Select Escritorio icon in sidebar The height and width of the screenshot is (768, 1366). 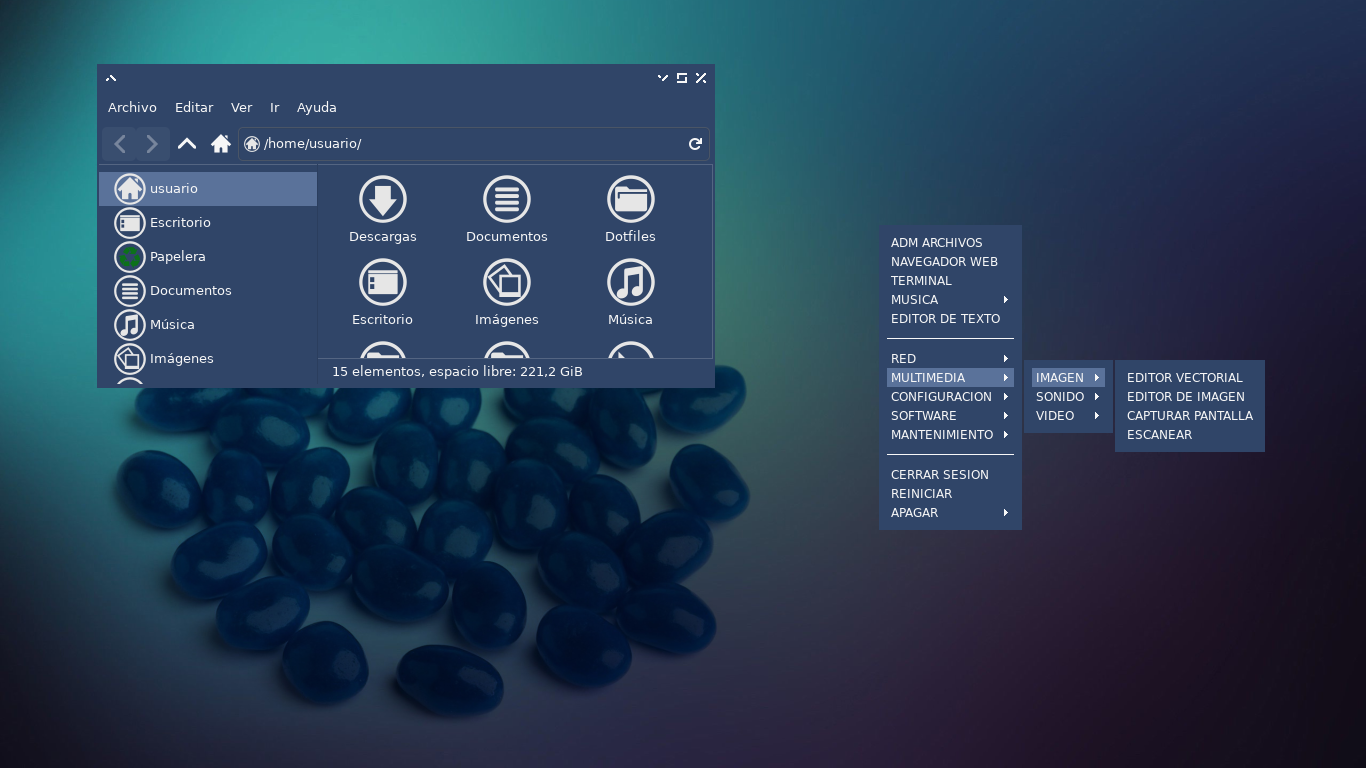click(130, 222)
